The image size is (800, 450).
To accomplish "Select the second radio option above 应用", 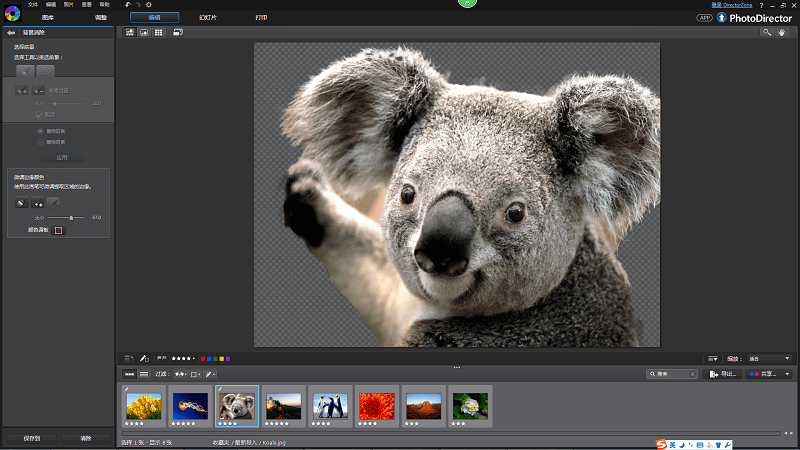I will click(x=40, y=143).
